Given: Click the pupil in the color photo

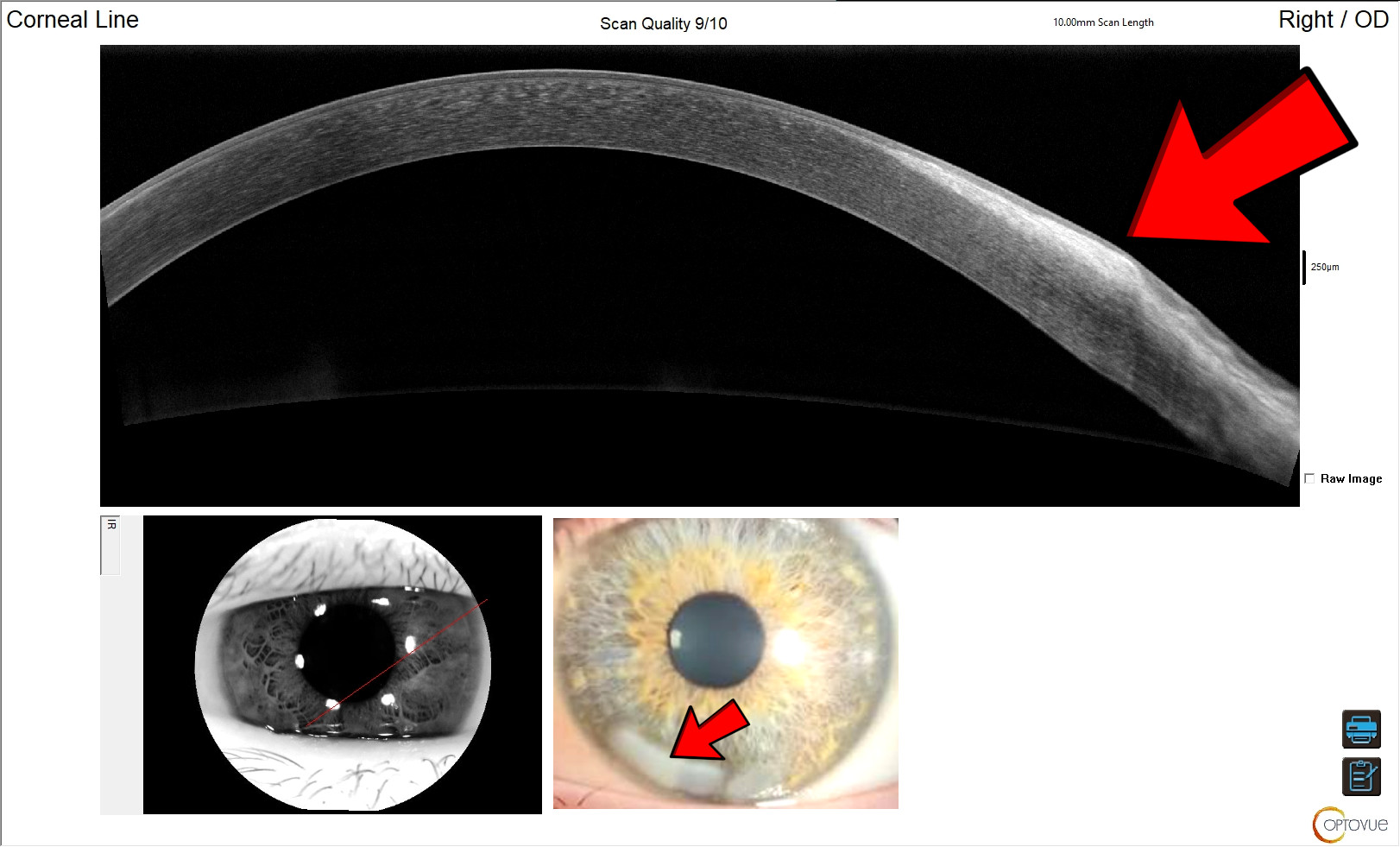Looking at the screenshot, I should [x=716, y=640].
